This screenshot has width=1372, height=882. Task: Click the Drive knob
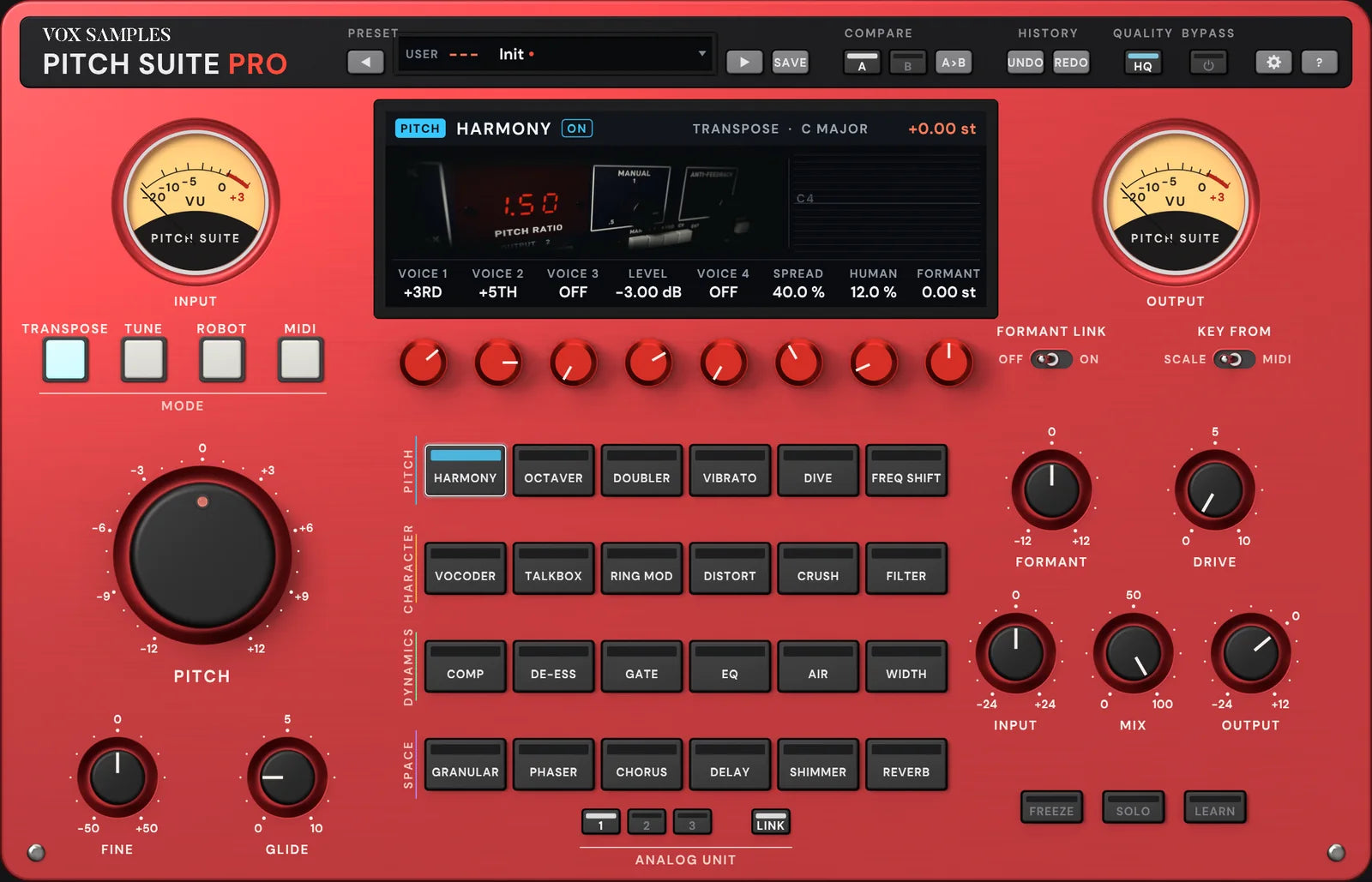click(1214, 489)
